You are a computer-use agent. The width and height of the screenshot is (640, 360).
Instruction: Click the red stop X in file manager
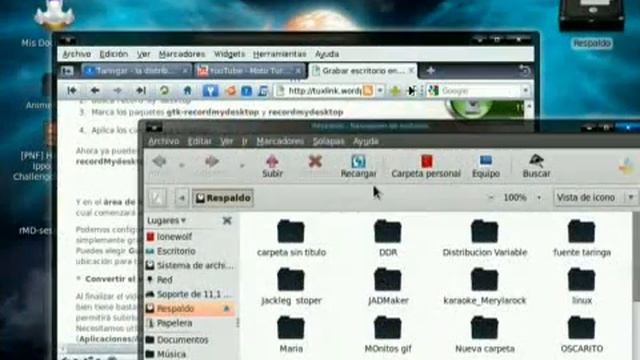tap(315, 162)
